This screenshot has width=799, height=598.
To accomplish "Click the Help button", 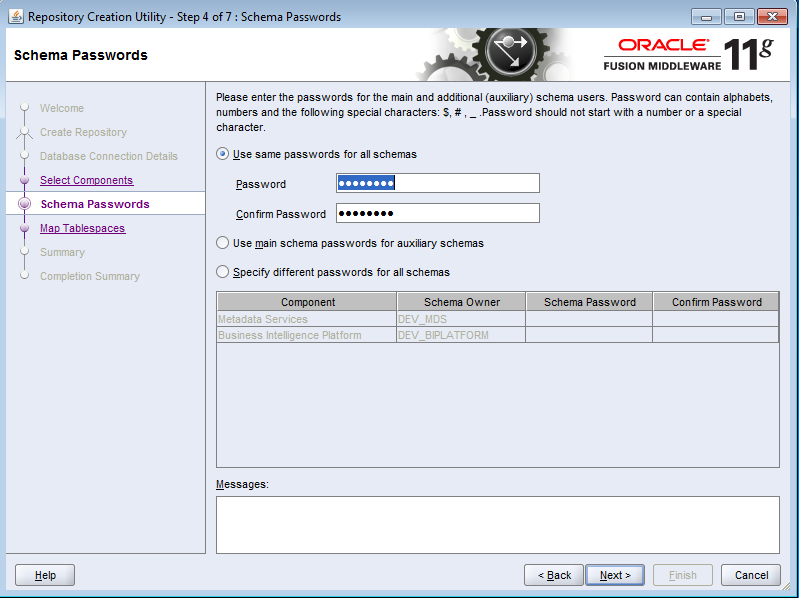I will pos(45,575).
